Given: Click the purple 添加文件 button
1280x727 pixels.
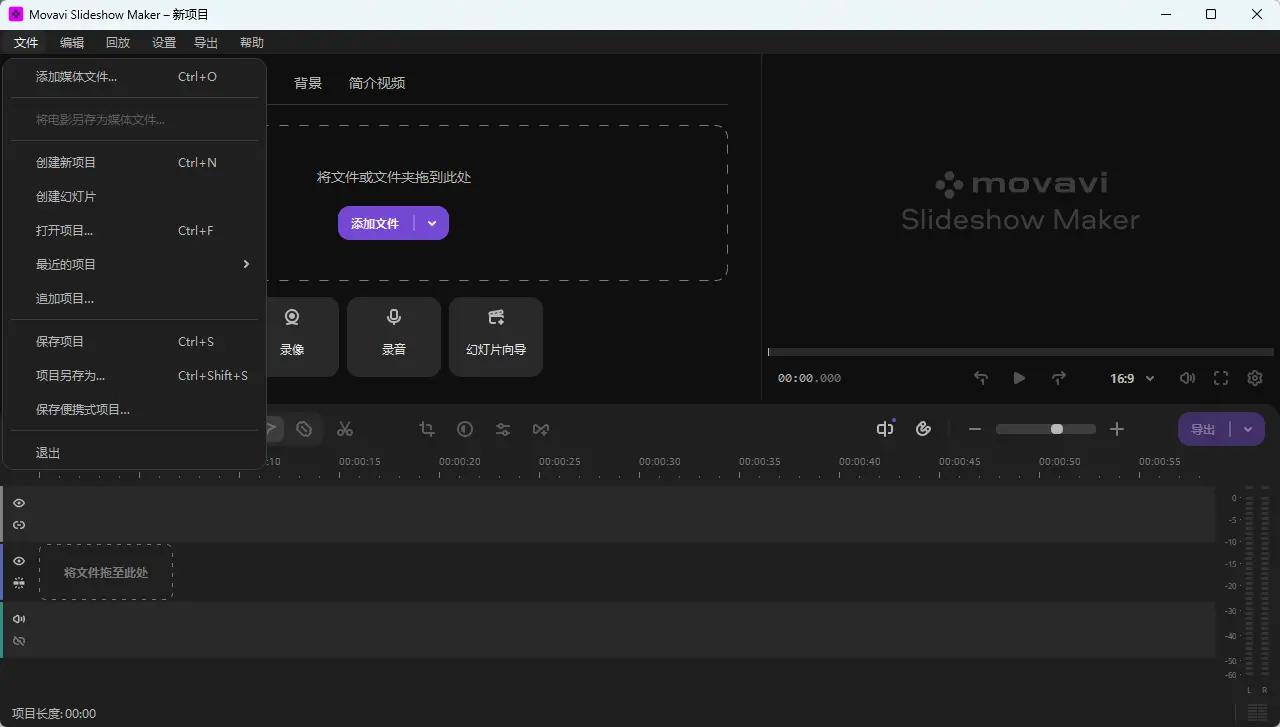Looking at the screenshot, I should click(376, 223).
